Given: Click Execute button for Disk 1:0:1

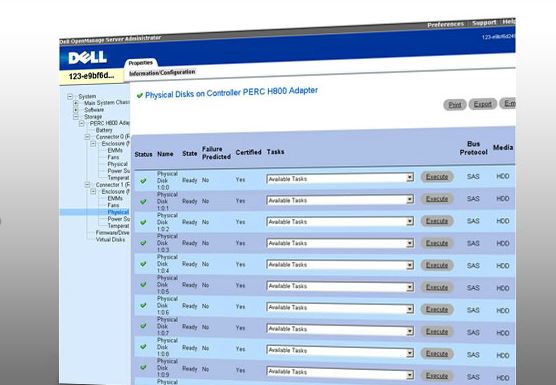Looking at the screenshot, I should pos(437,199).
